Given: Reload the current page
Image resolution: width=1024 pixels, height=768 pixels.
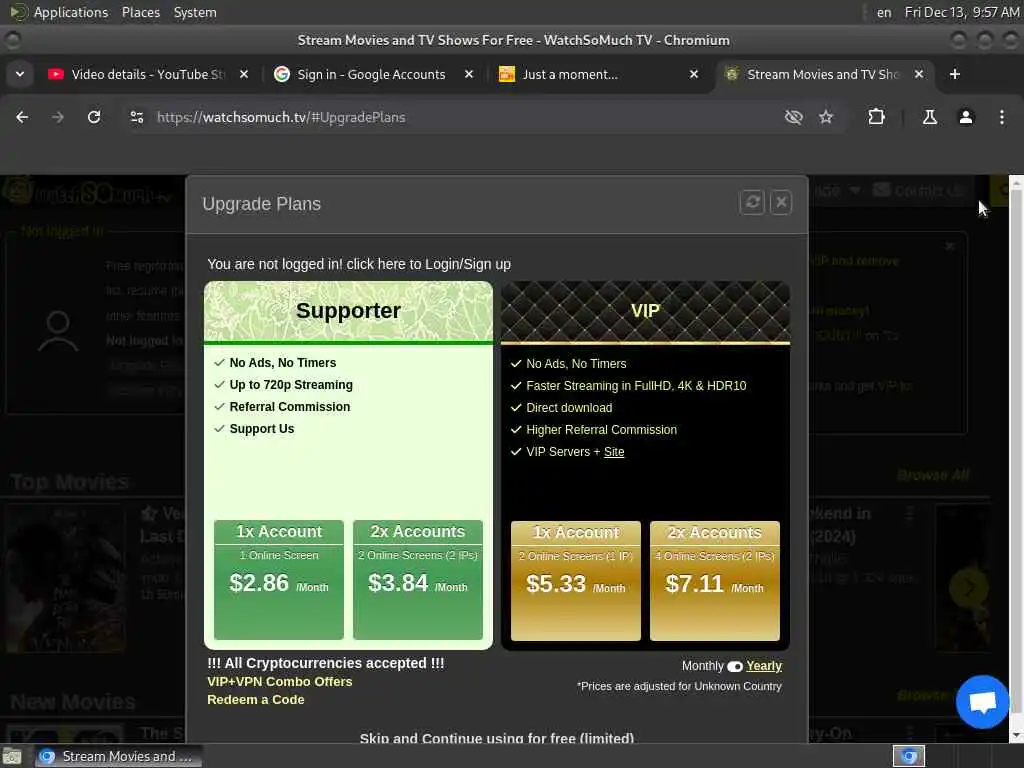Looking at the screenshot, I should click(x=94, y=117).
